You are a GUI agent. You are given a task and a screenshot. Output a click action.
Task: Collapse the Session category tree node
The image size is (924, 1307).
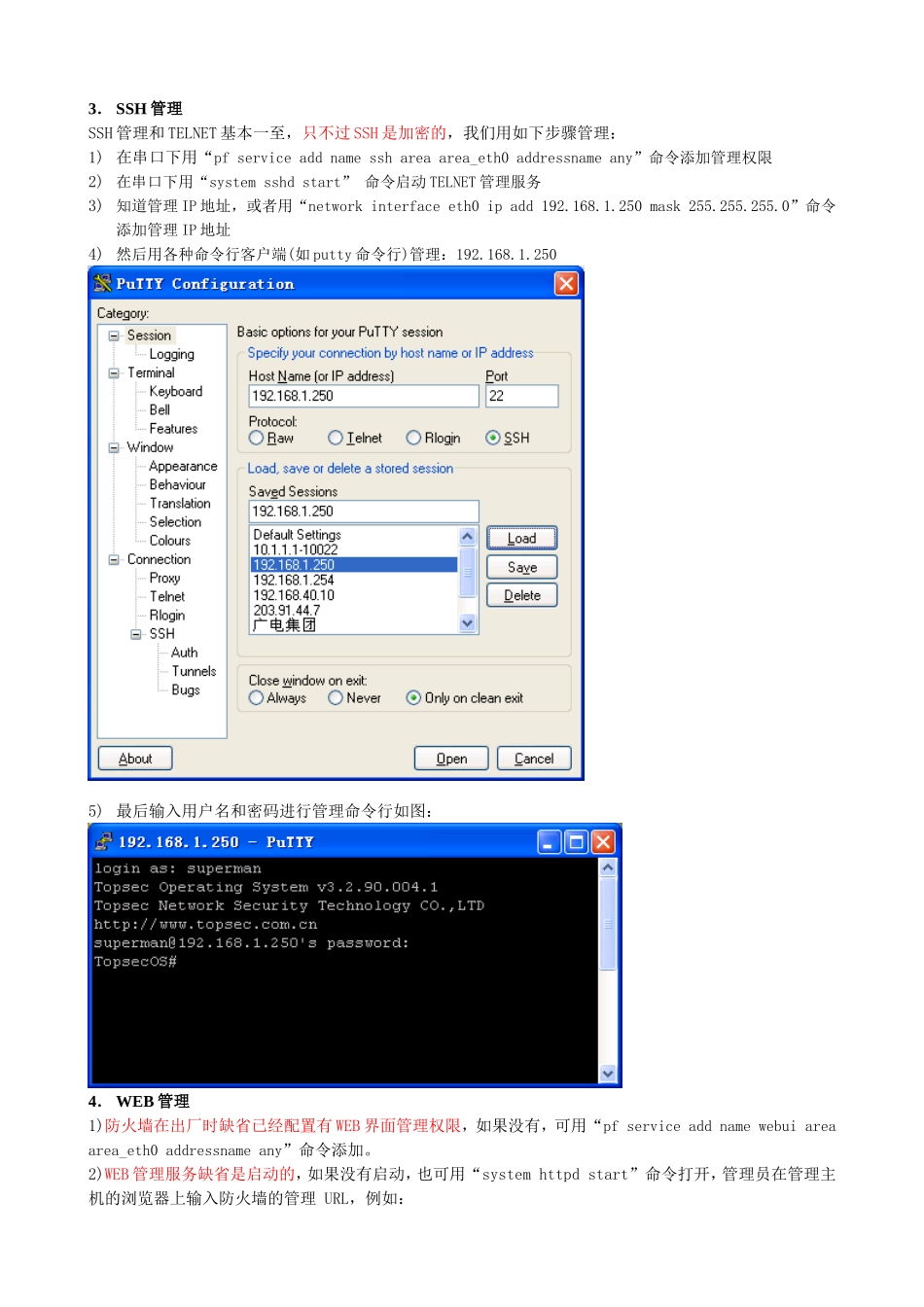pyautogui.click(x=114, y=336)
